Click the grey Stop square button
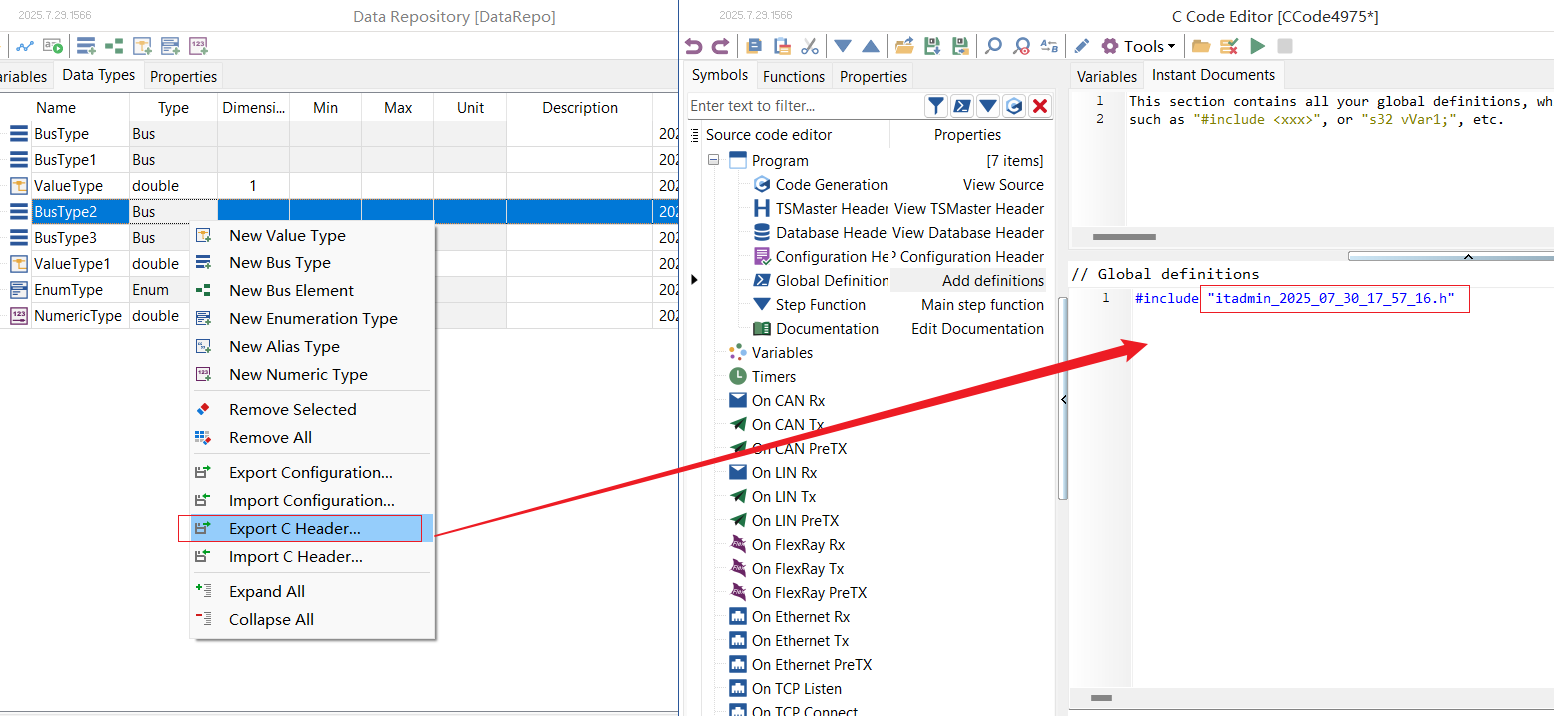Image resolution: width=1554 pixels, height=716 pixels. pyautogui.click(x=1285, y=46)
